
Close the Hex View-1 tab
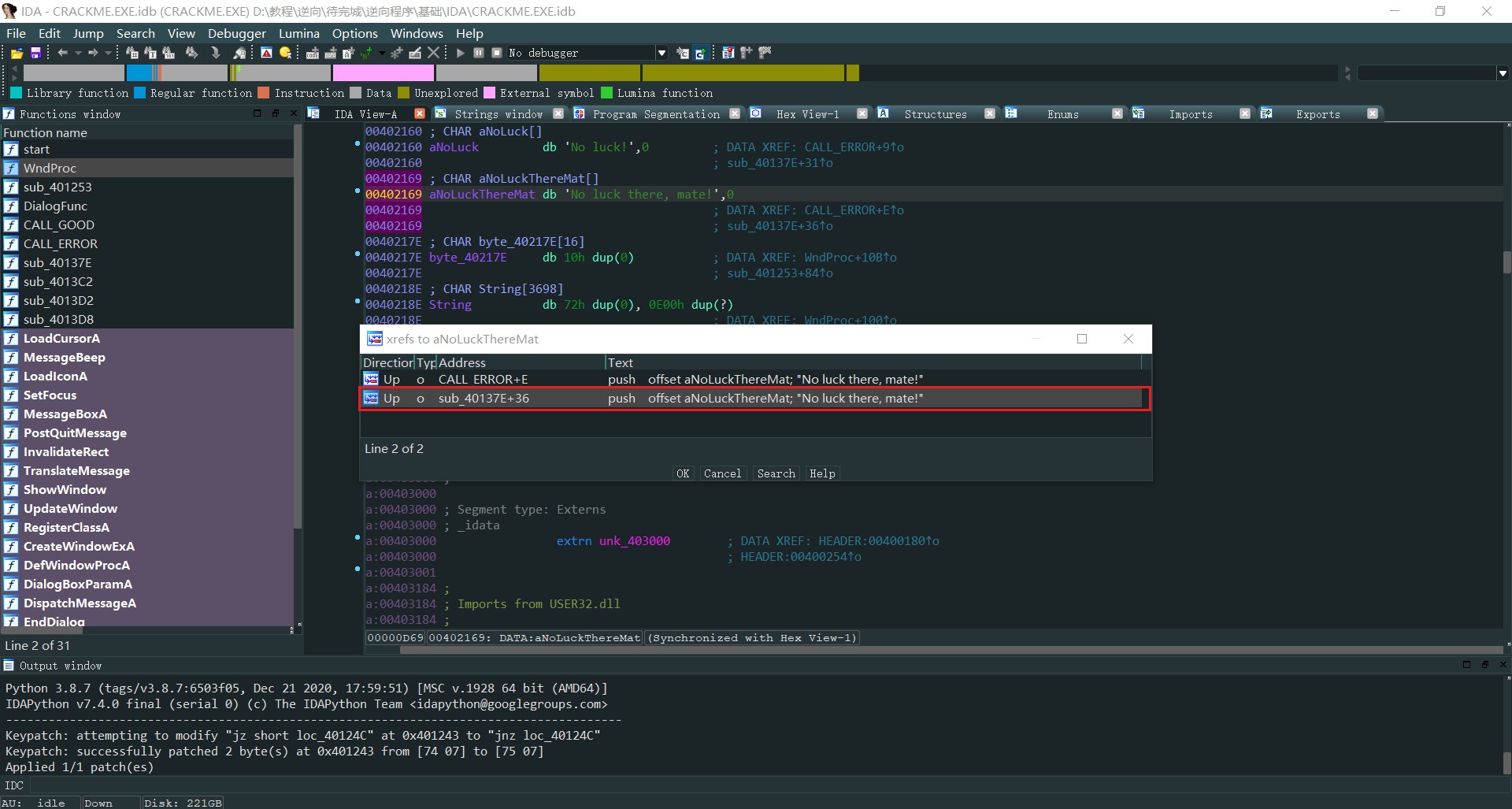click(862, 114)
